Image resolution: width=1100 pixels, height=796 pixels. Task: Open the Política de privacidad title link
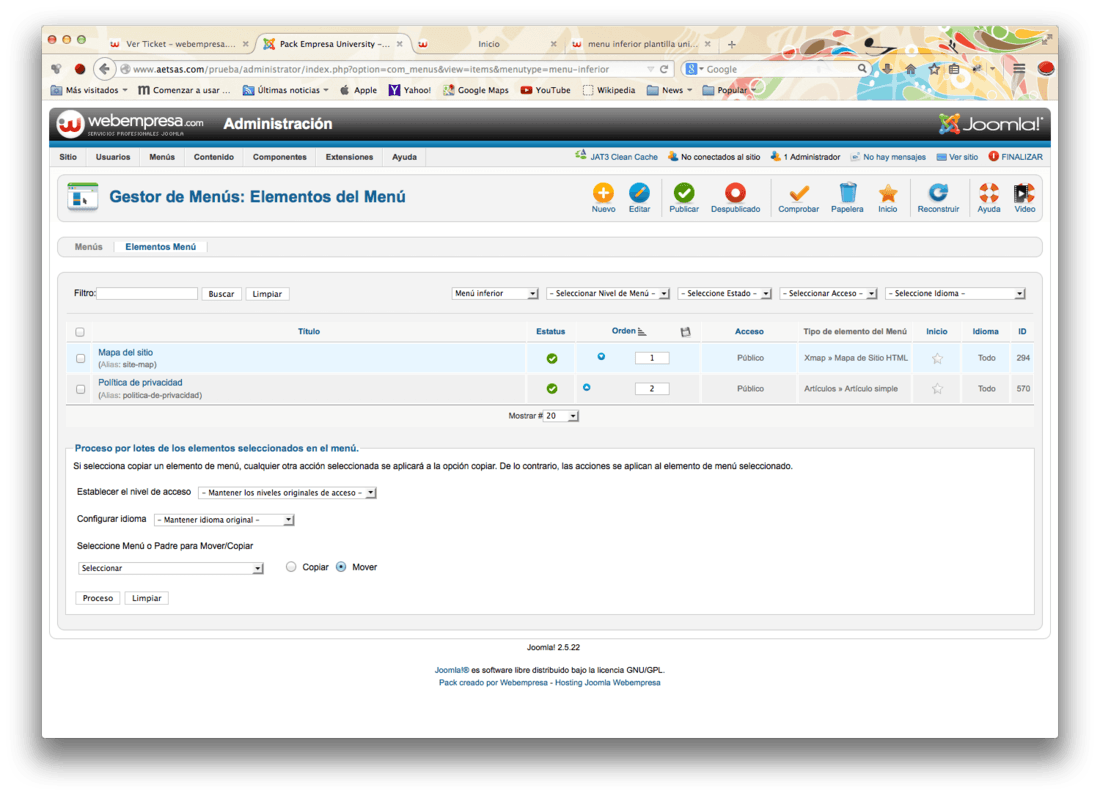click(140, 382)
